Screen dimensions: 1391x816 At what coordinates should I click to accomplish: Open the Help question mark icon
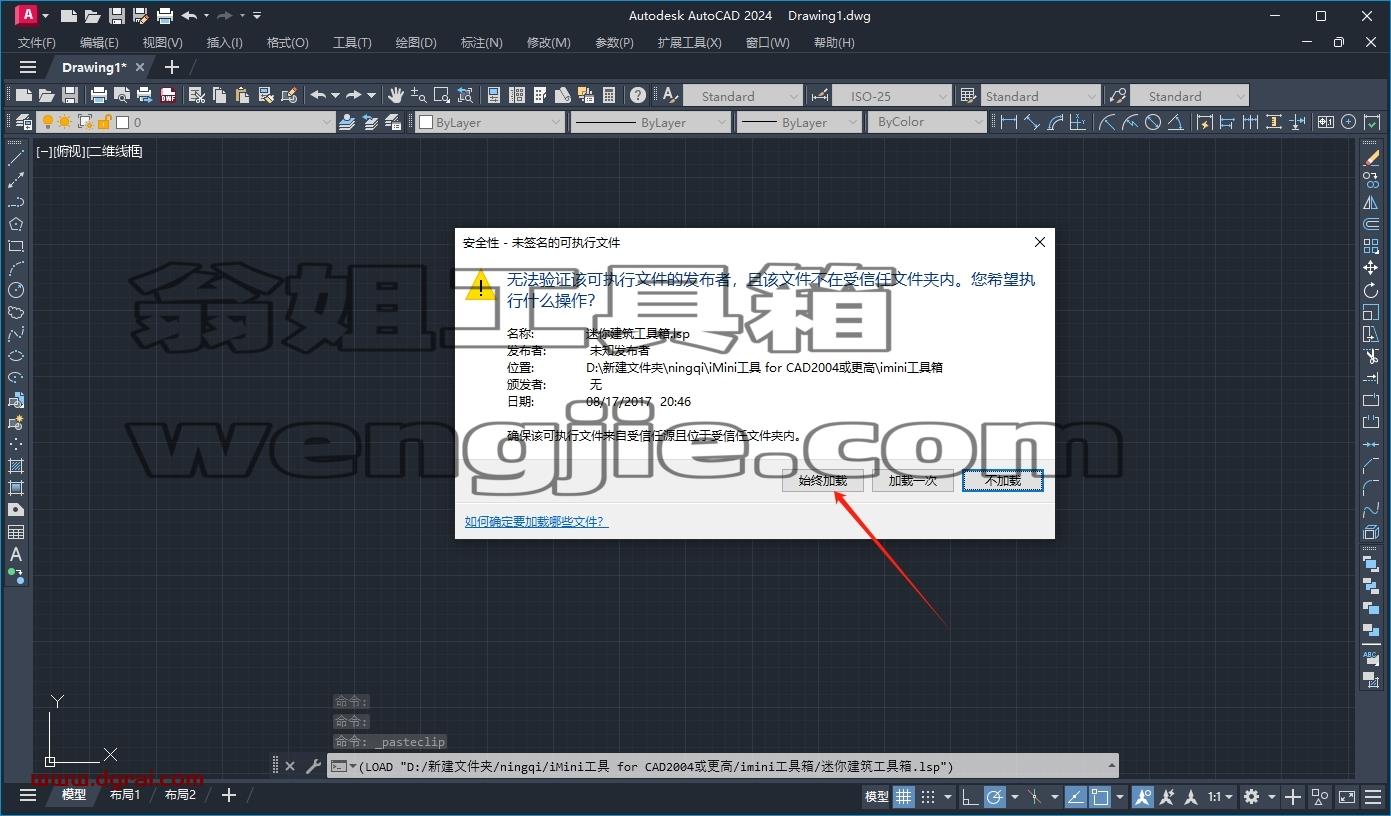pos(638,95)
